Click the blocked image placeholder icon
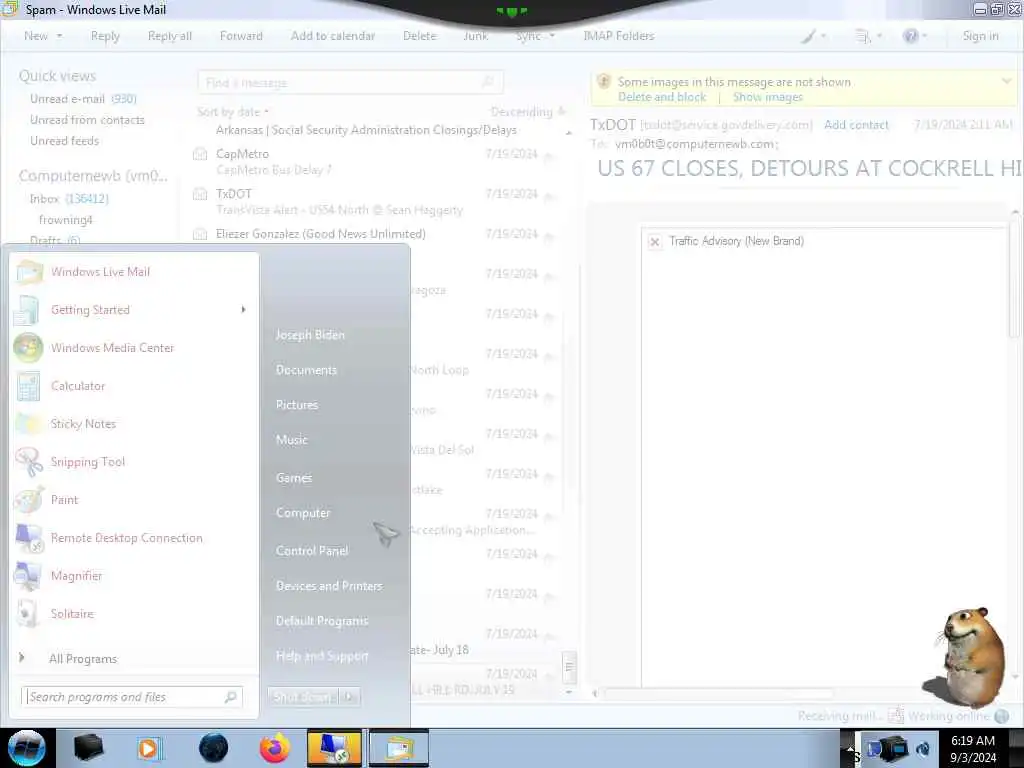The height and width of the screenshot is (768, 1024). pyautogui.click(x=655, y=242)
